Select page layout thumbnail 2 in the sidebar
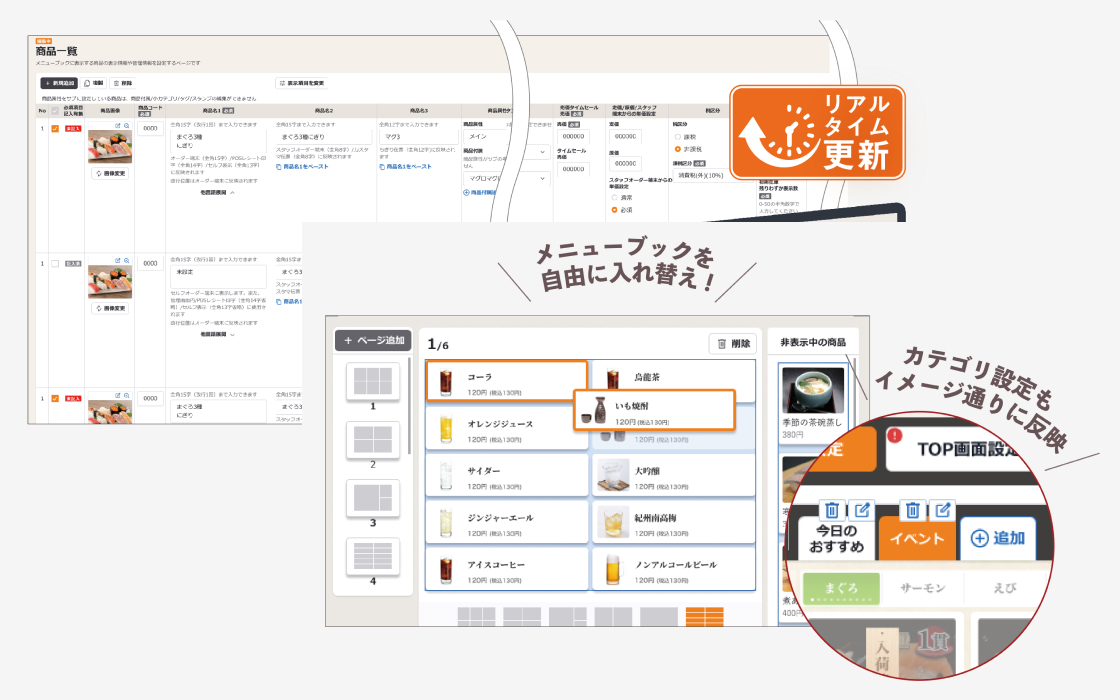The width and height of the screenshot is (1120, 700). [x=373, y=438]
